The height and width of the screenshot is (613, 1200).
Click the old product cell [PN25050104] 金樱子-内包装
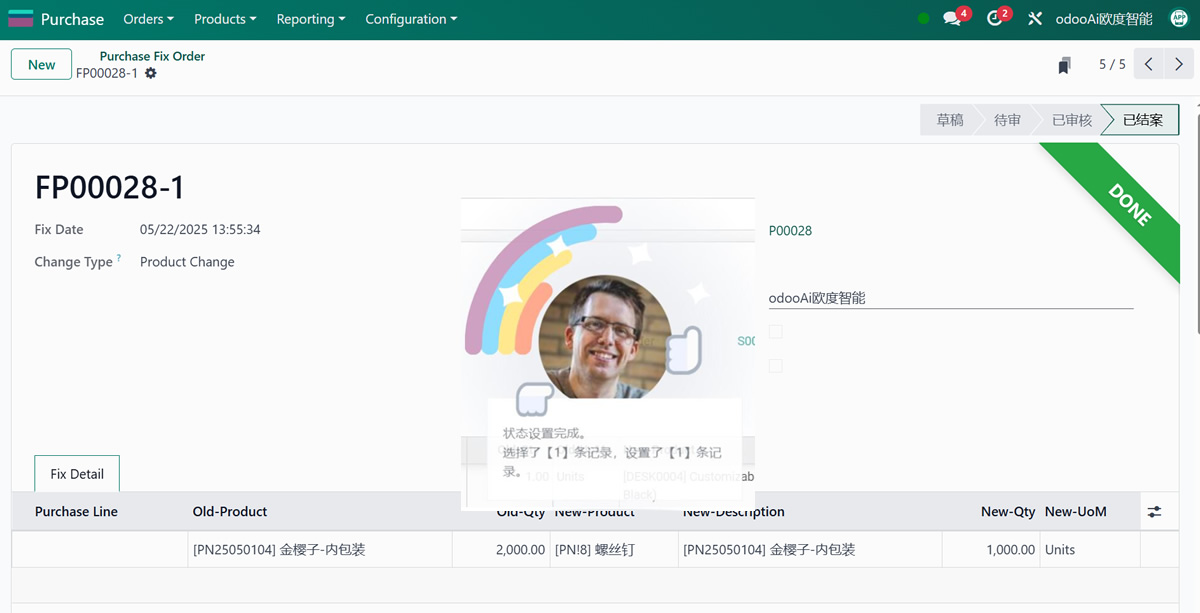(x=320, y=550)
